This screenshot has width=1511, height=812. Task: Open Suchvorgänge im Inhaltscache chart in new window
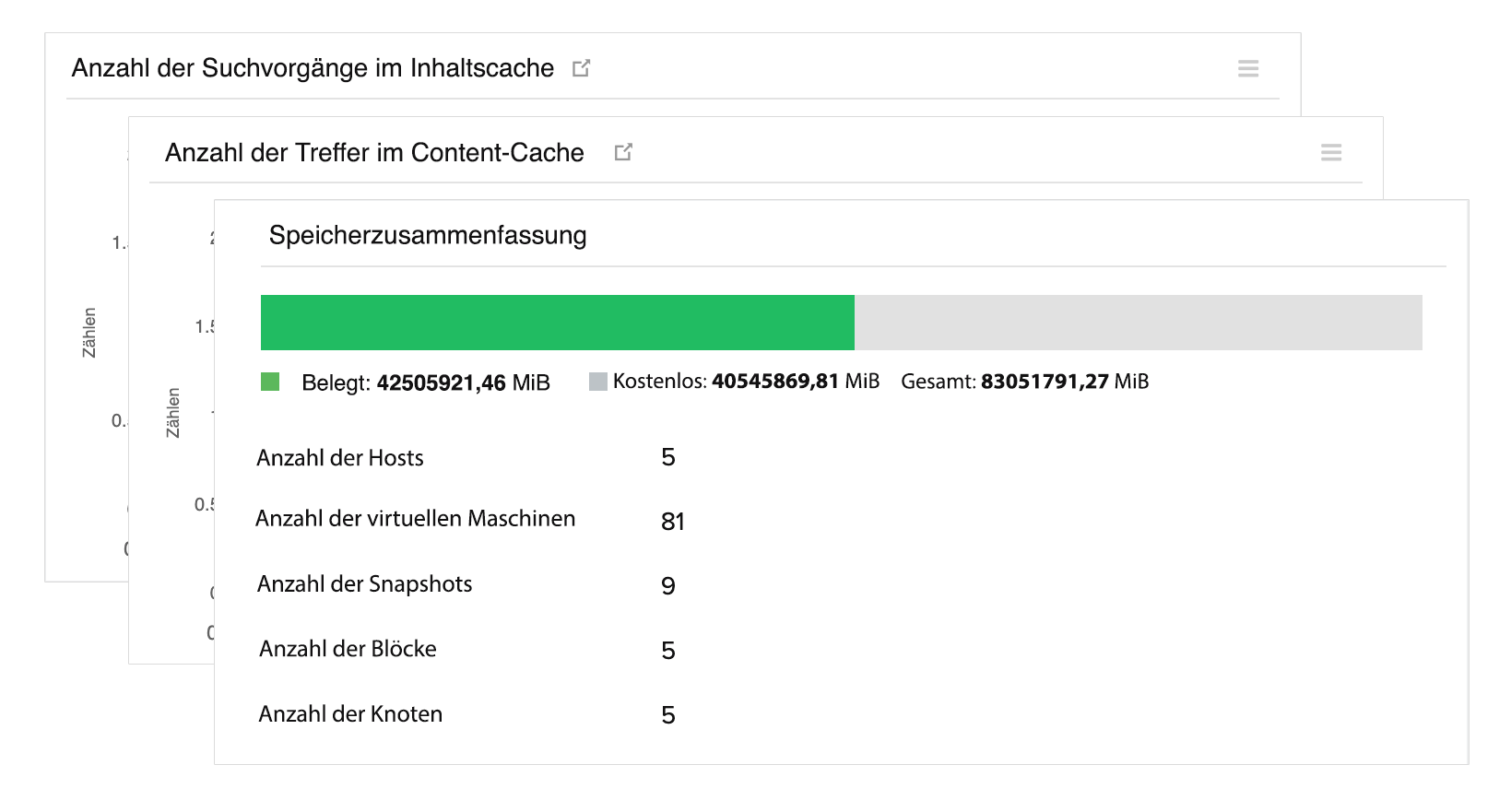(x=581, y=68)
